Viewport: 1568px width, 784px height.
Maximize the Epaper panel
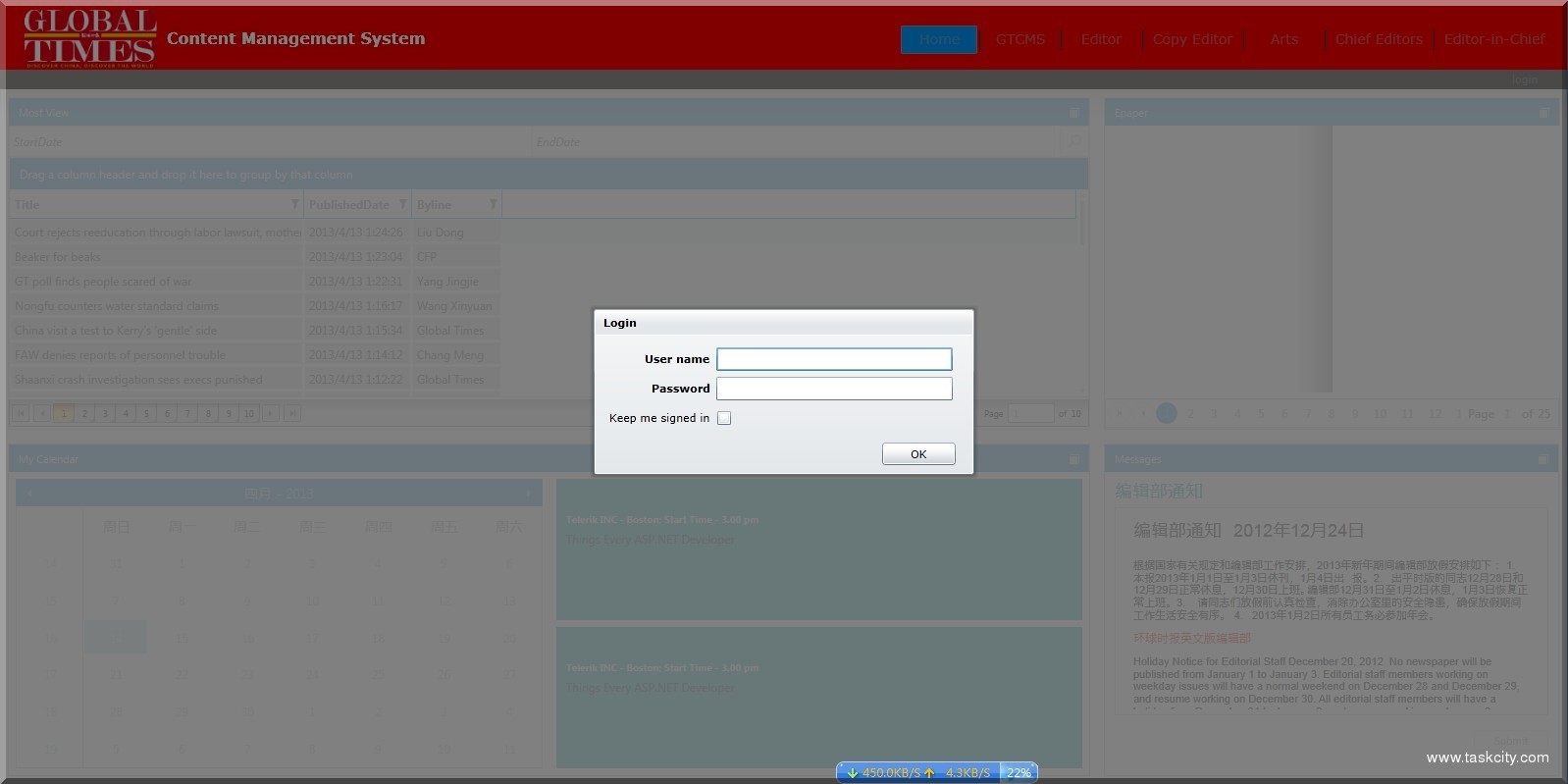[1543, 113]
